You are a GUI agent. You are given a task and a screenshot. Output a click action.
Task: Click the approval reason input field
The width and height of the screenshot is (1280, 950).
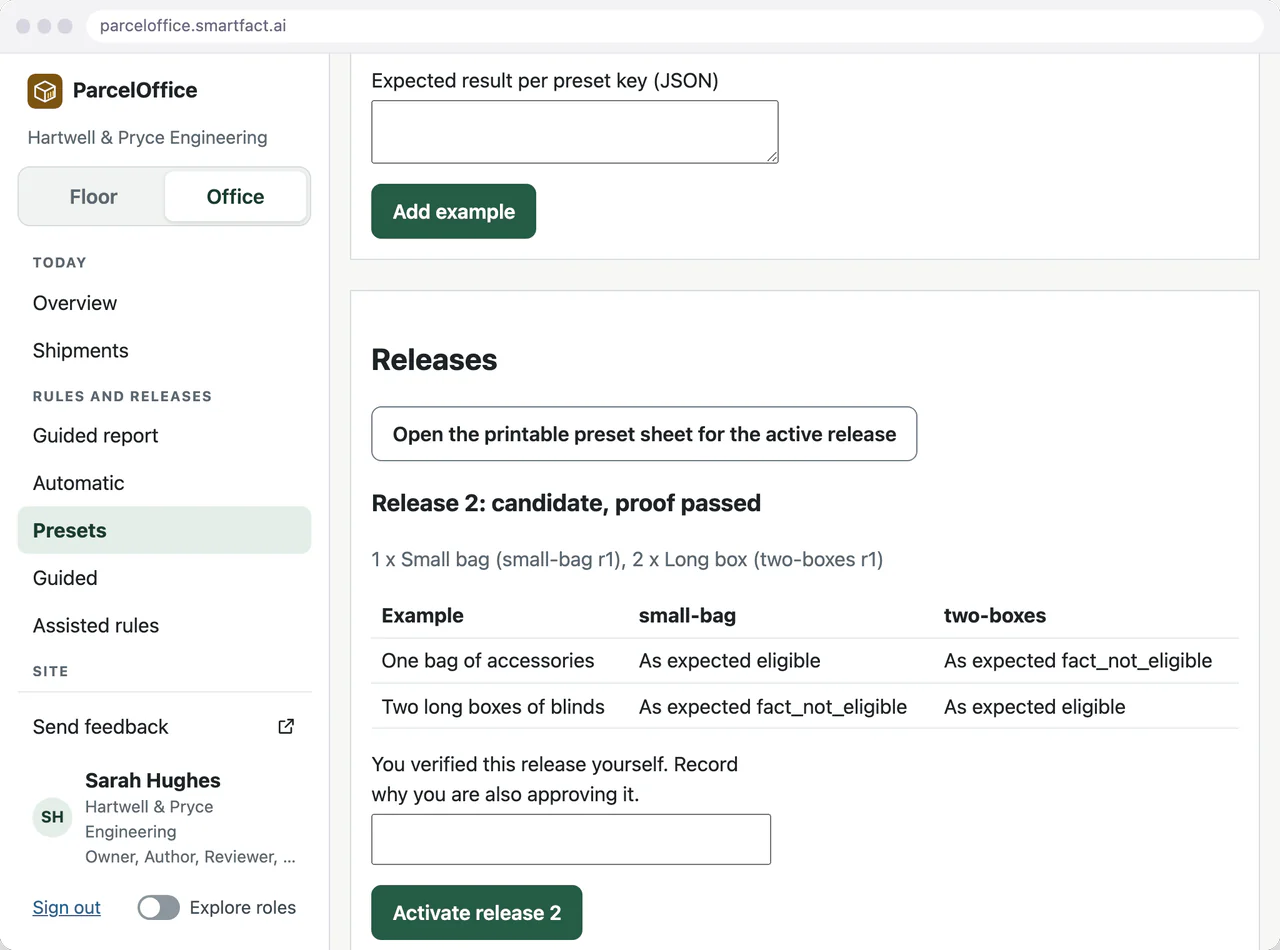[571, 839]
